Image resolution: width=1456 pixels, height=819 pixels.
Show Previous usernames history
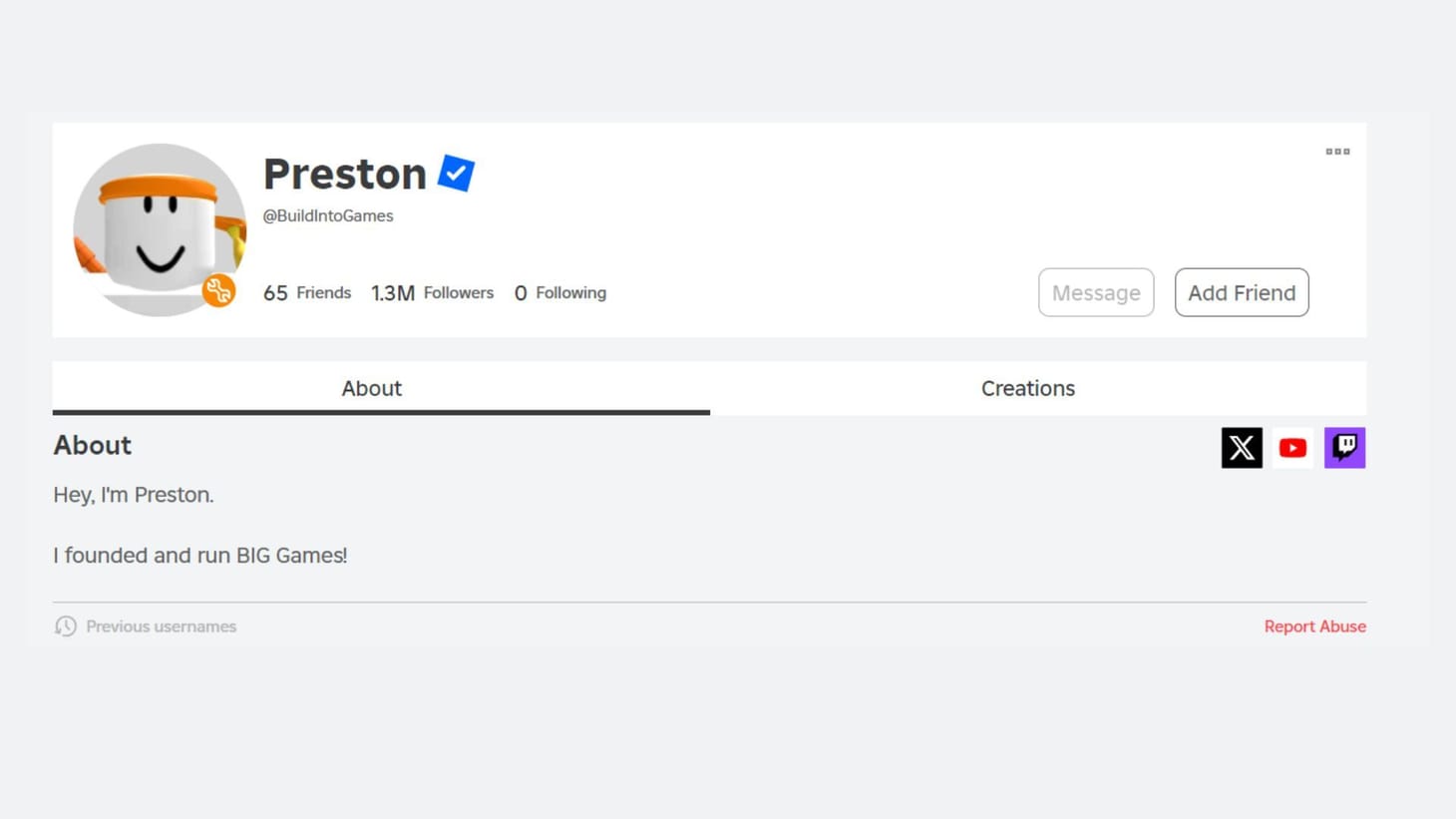161,626
